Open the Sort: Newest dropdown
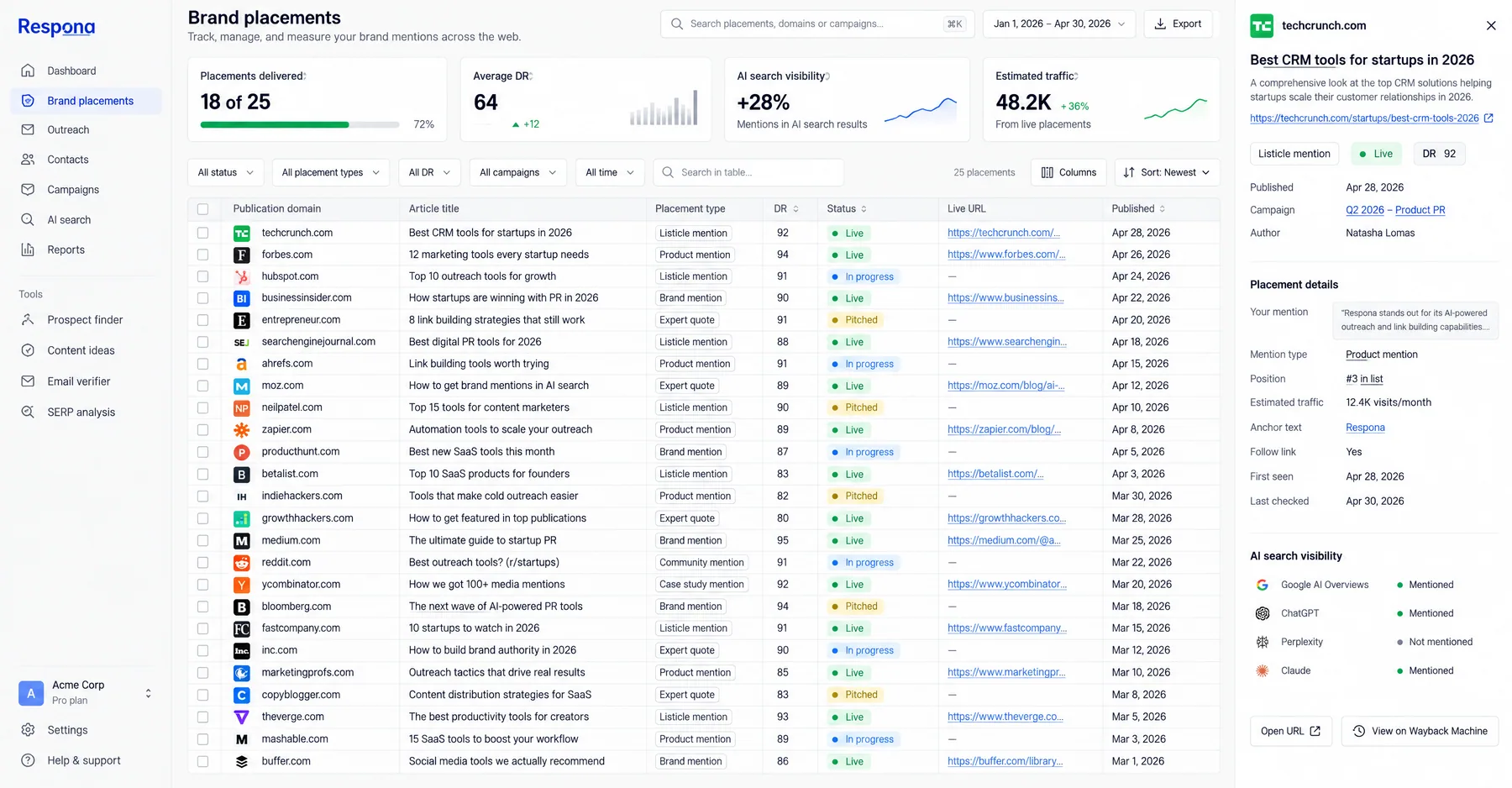The image size is (1512, 788). tap(1167, 172)
